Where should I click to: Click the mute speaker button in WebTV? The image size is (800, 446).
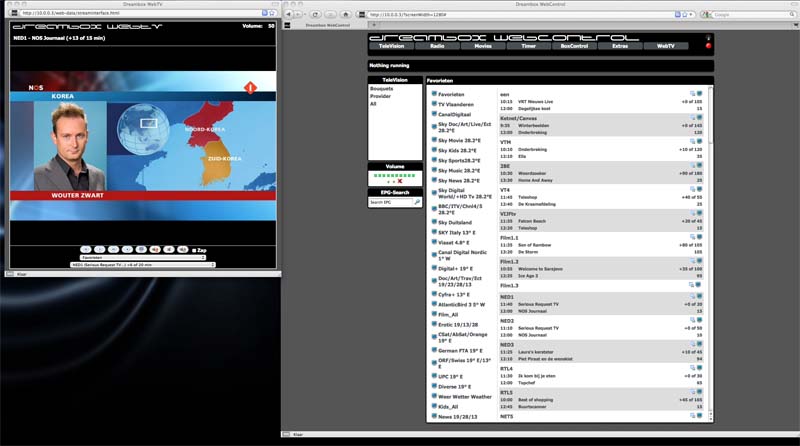[155, 250]
